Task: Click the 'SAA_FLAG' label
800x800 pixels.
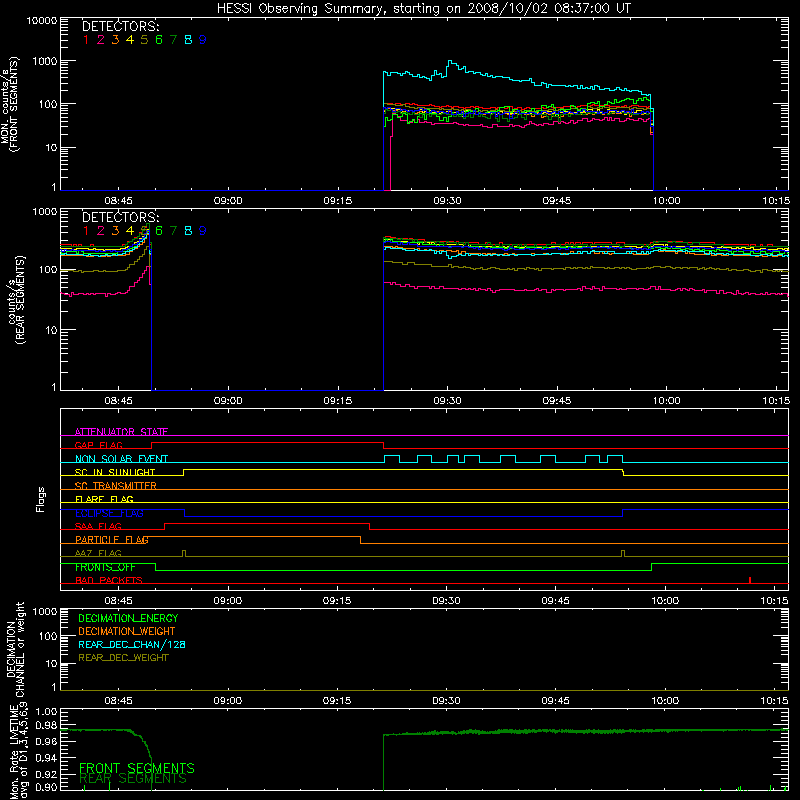Action: tap(98, 526)
